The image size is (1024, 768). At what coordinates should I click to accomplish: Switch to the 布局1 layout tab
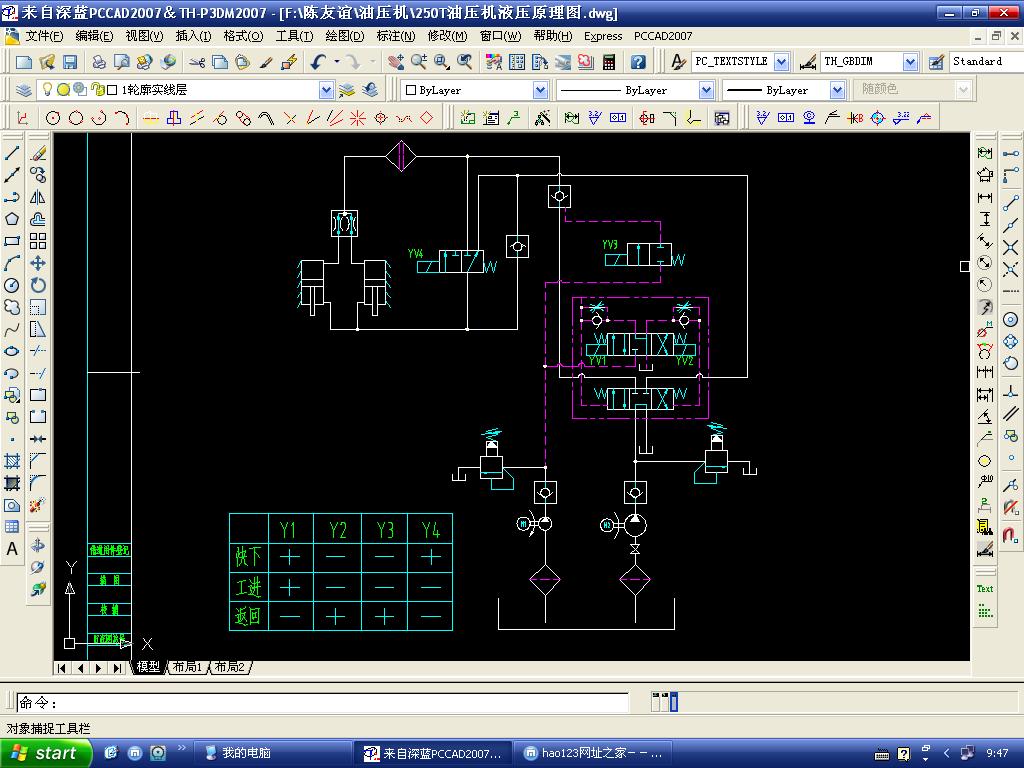187,667
